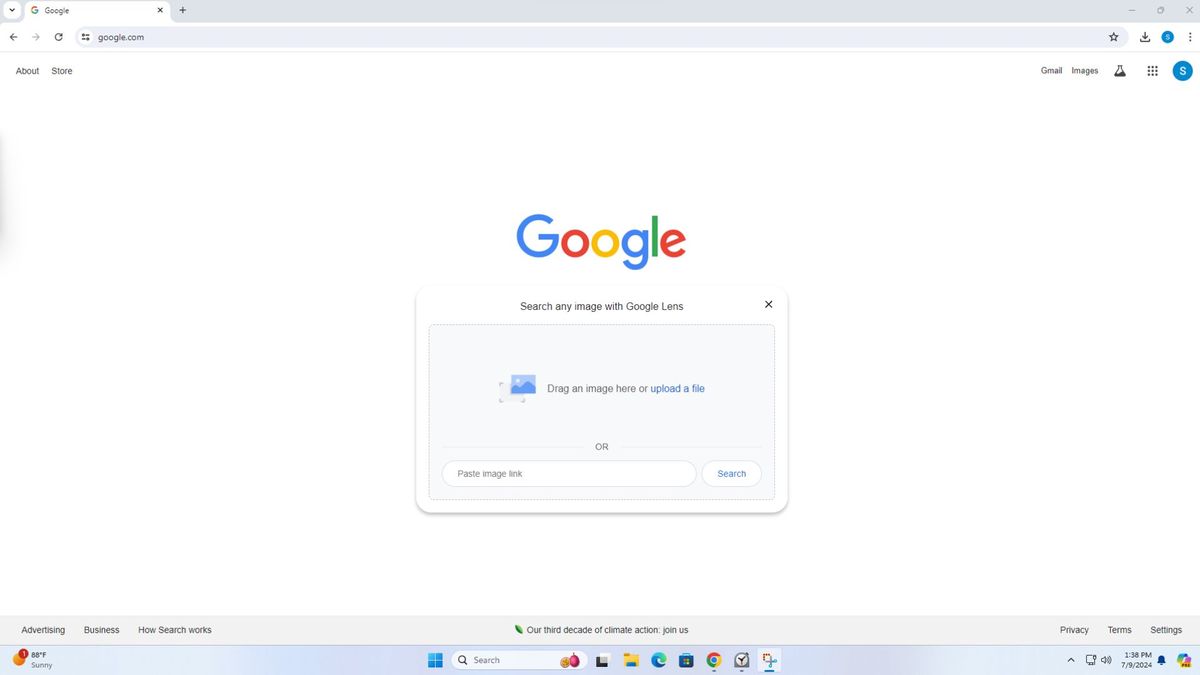Bookmark this page with the star icon
Image resolution: width=1200 pixels, height=675 pixels.
[1113, 36]
